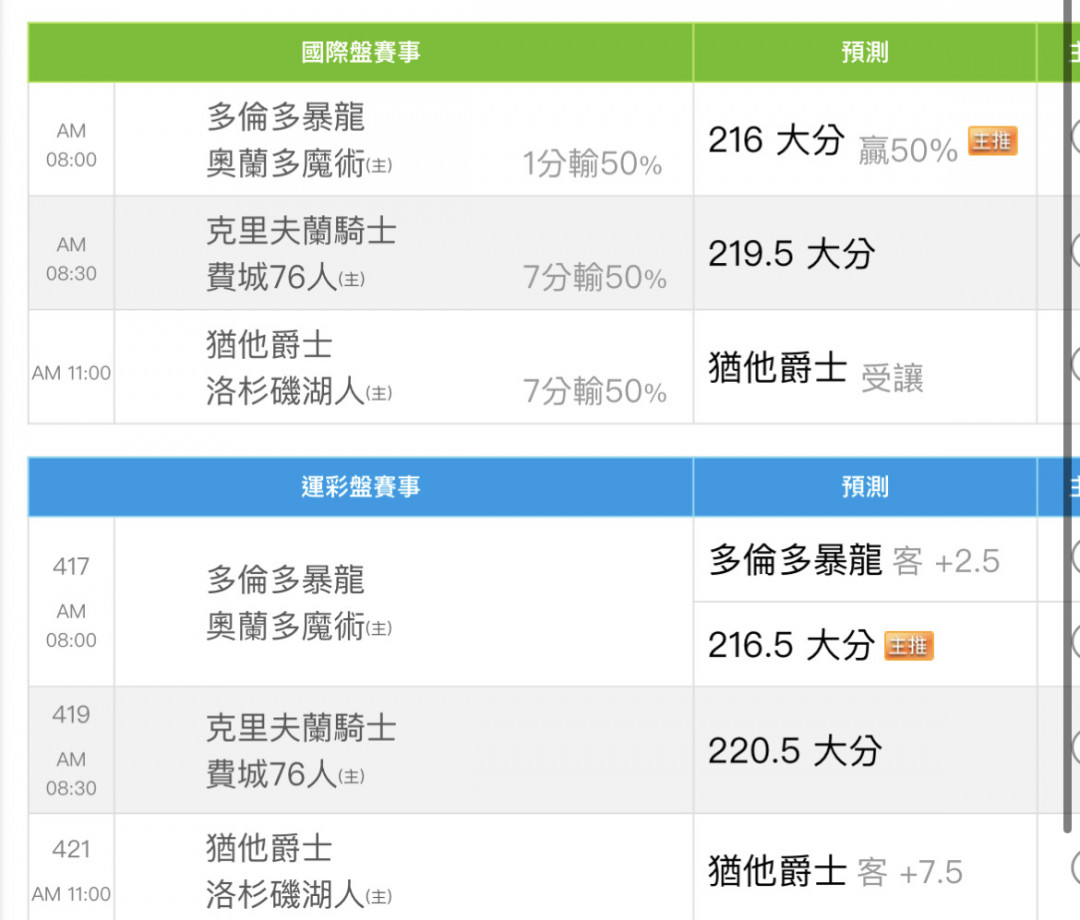The width and height of the screenshot is (1080, 920).
Task: Click the 1分輸50% spread text
Action: coord(592,164)
